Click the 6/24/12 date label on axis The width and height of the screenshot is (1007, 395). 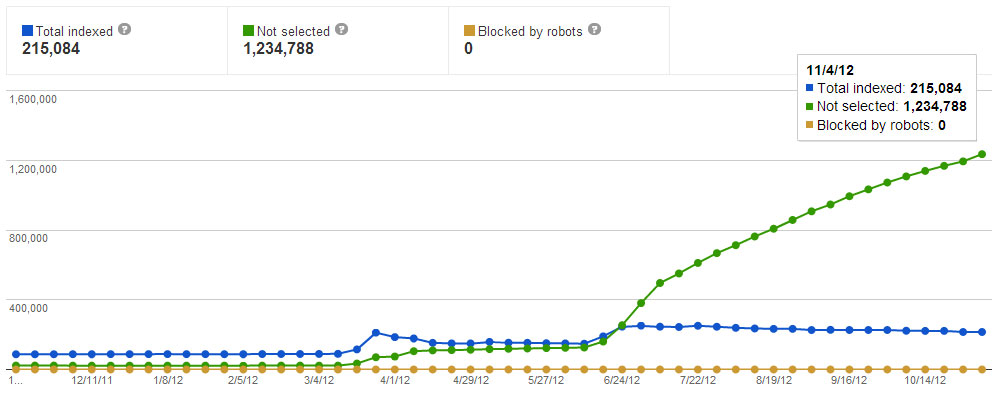[x=622, y=380]
